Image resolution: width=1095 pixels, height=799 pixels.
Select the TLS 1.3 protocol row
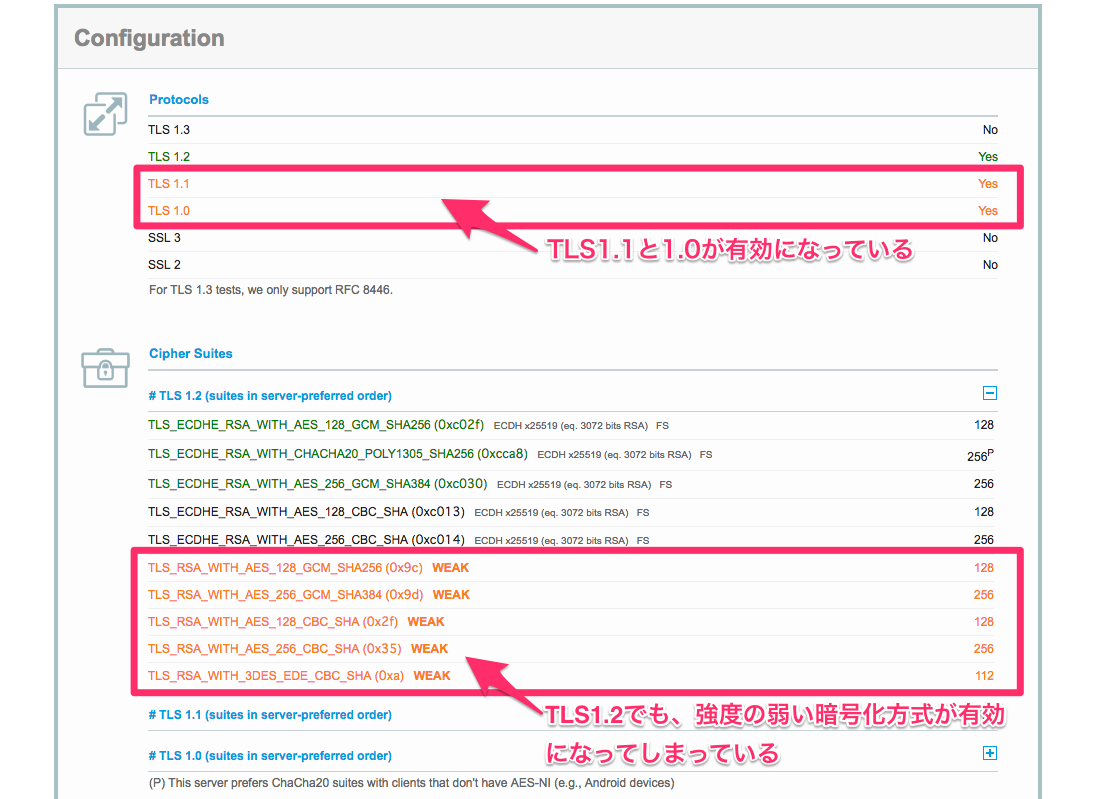(168, 130)
